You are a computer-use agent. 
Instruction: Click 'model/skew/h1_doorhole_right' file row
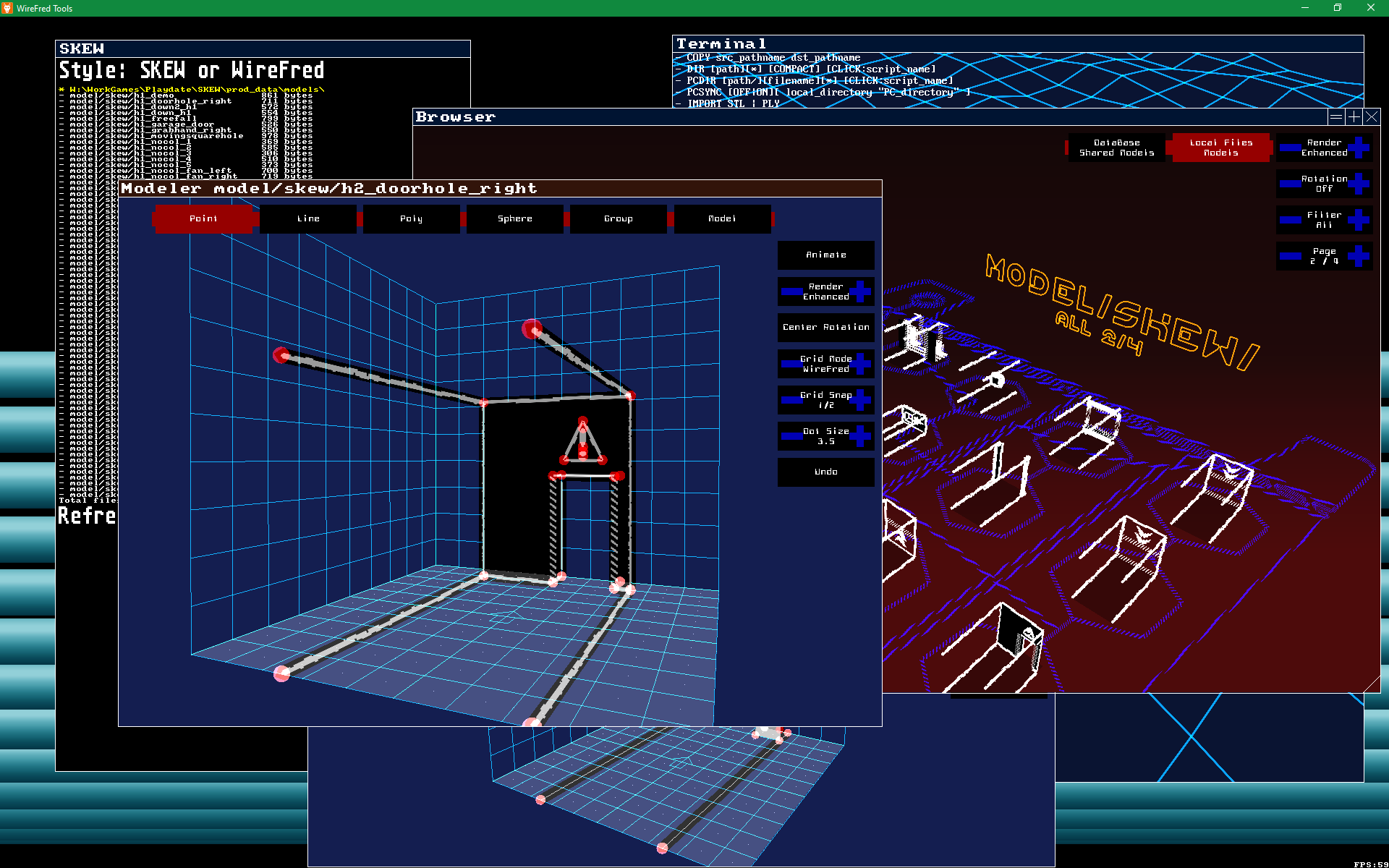[x=186, y=101]
